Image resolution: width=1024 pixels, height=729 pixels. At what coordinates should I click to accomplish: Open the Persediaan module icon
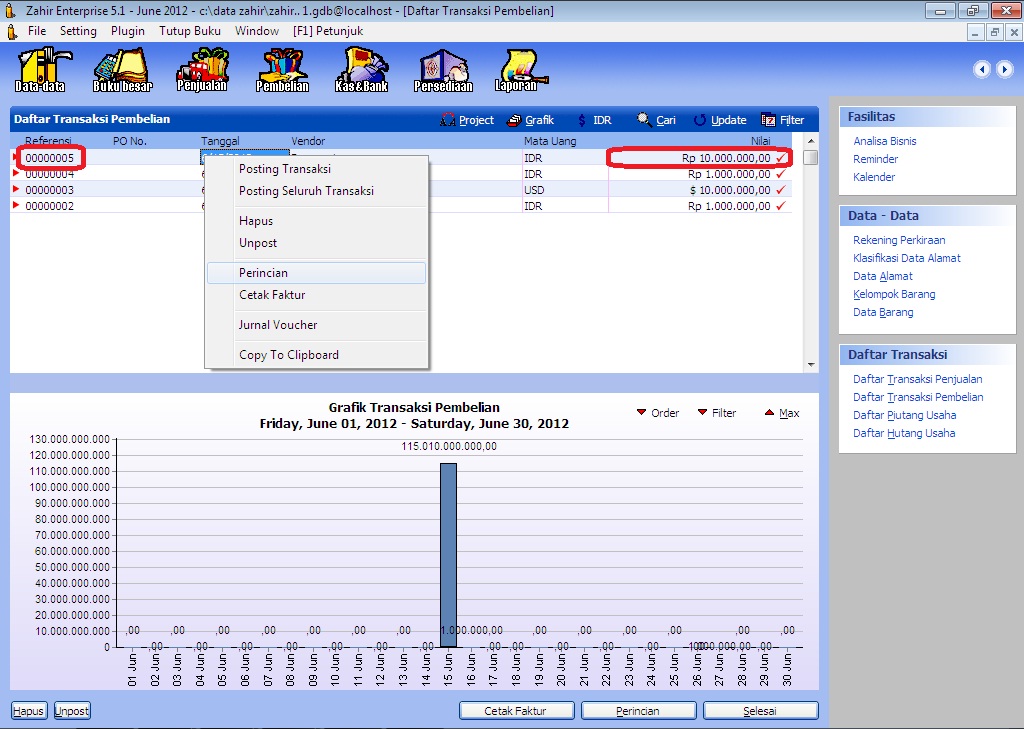click(443, 70)
